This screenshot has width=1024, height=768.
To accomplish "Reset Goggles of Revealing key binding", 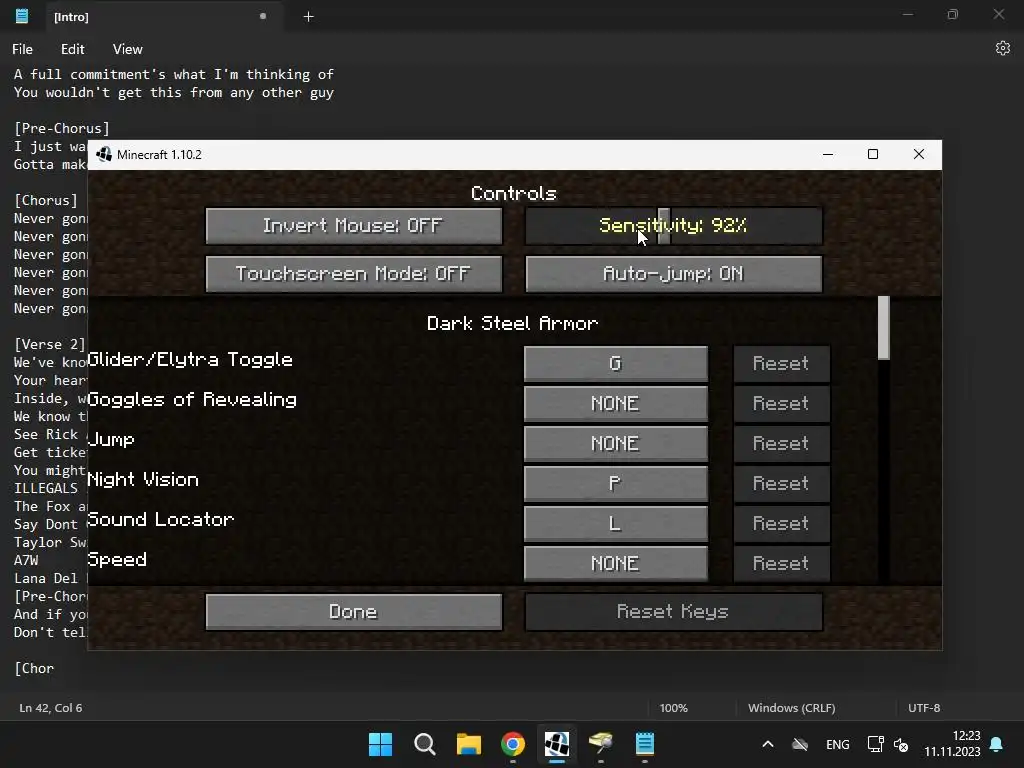I will (782, 404).
